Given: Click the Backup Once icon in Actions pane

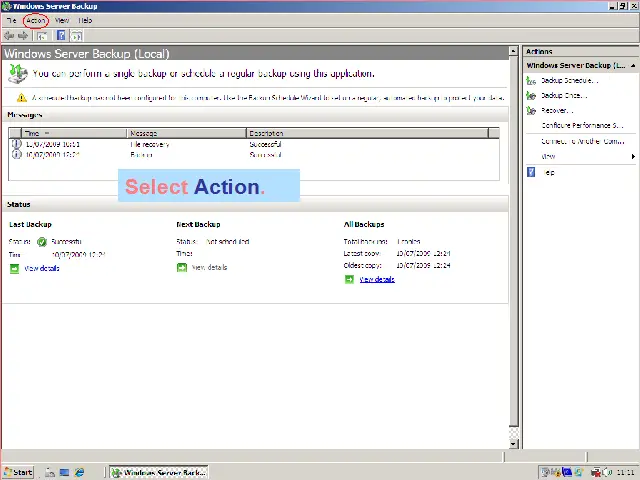Looking at the screenshot, I should (531, 96).
